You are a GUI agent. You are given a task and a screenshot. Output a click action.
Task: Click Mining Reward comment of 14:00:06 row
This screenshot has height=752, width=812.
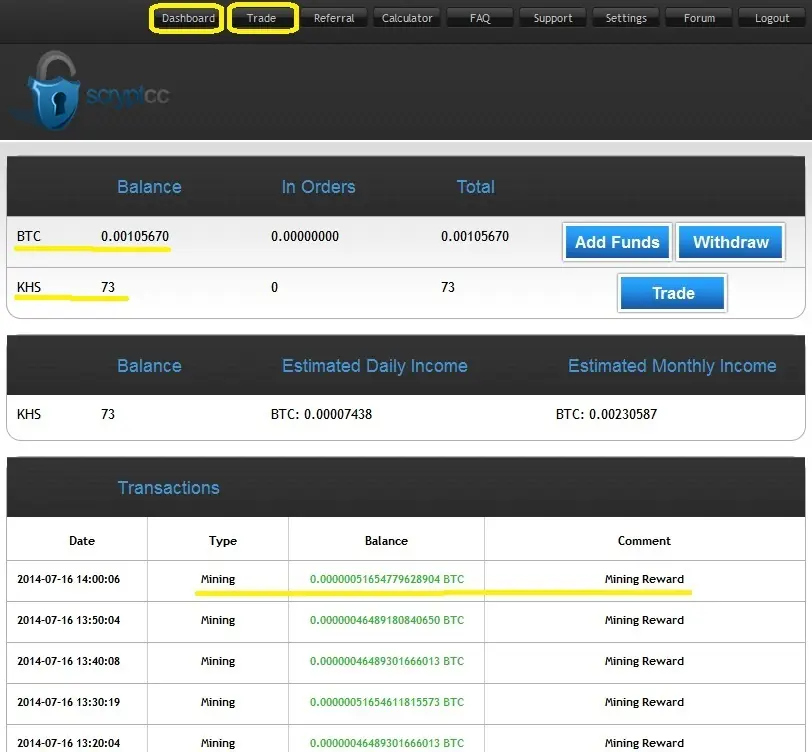point(644,579)
